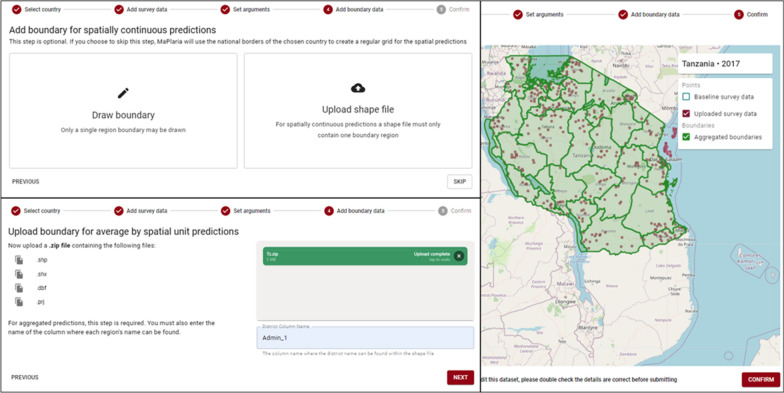Viewport: 784px width, 393px height.
Task: Click the cloud Upload shape file icon
Action: (358, 88)
